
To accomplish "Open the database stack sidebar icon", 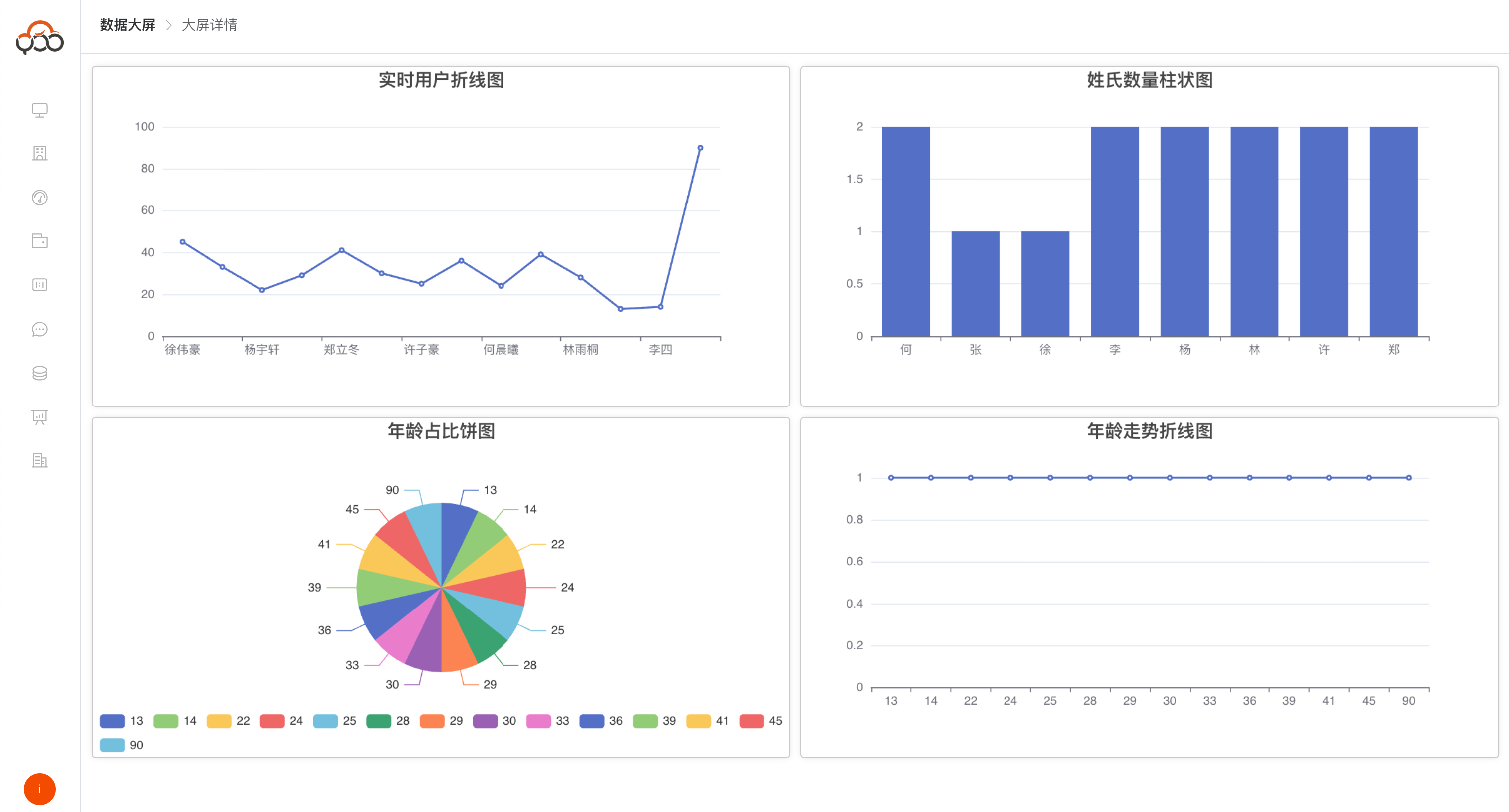I will pos(40,373).
